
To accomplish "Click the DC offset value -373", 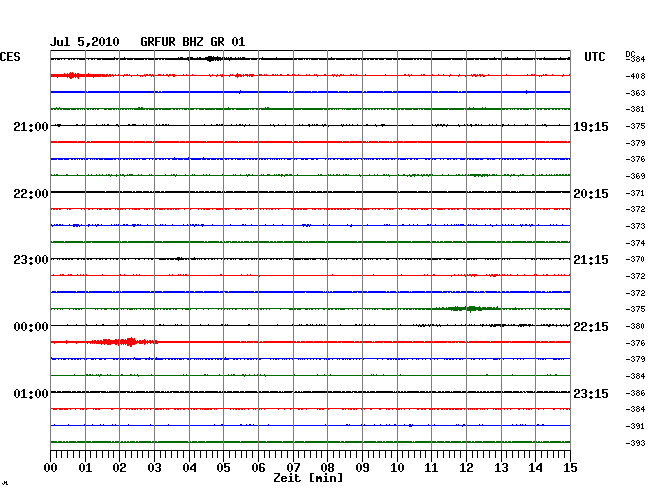I will tap(635, 226).
